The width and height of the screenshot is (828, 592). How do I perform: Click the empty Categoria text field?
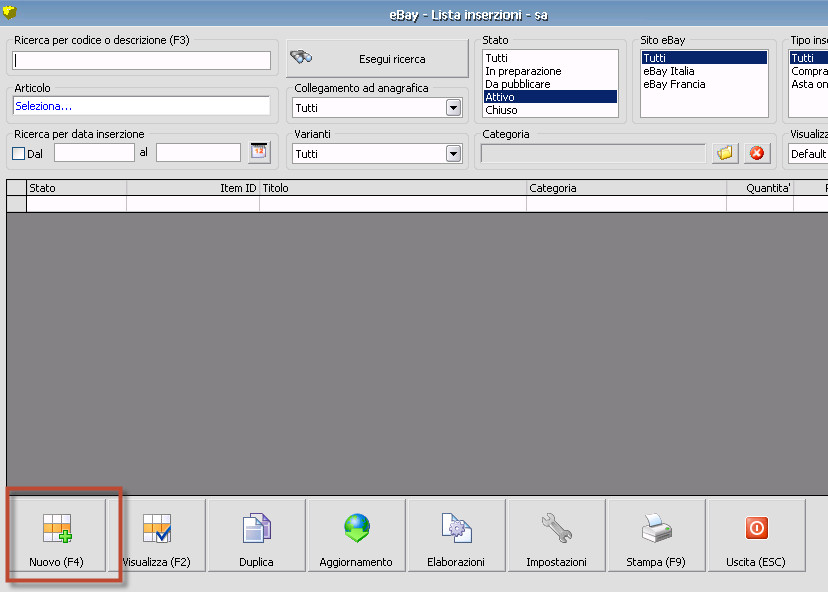click(x=593, y=154)
